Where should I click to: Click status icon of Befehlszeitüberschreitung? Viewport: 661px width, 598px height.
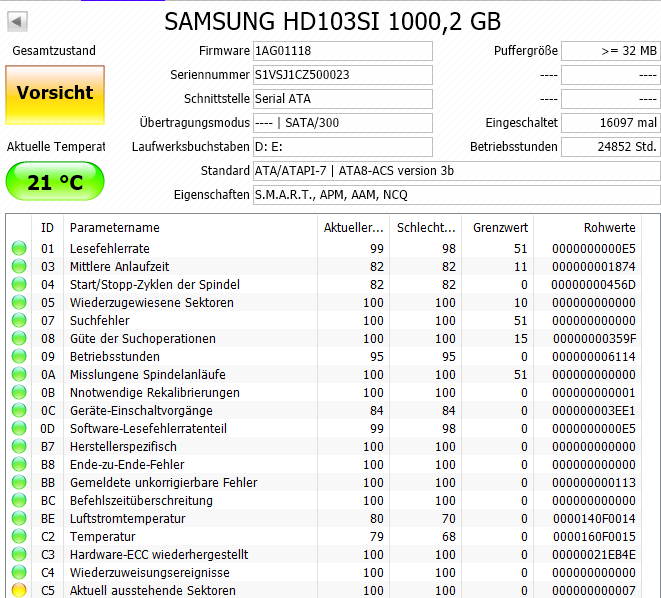tap(19, 500)
